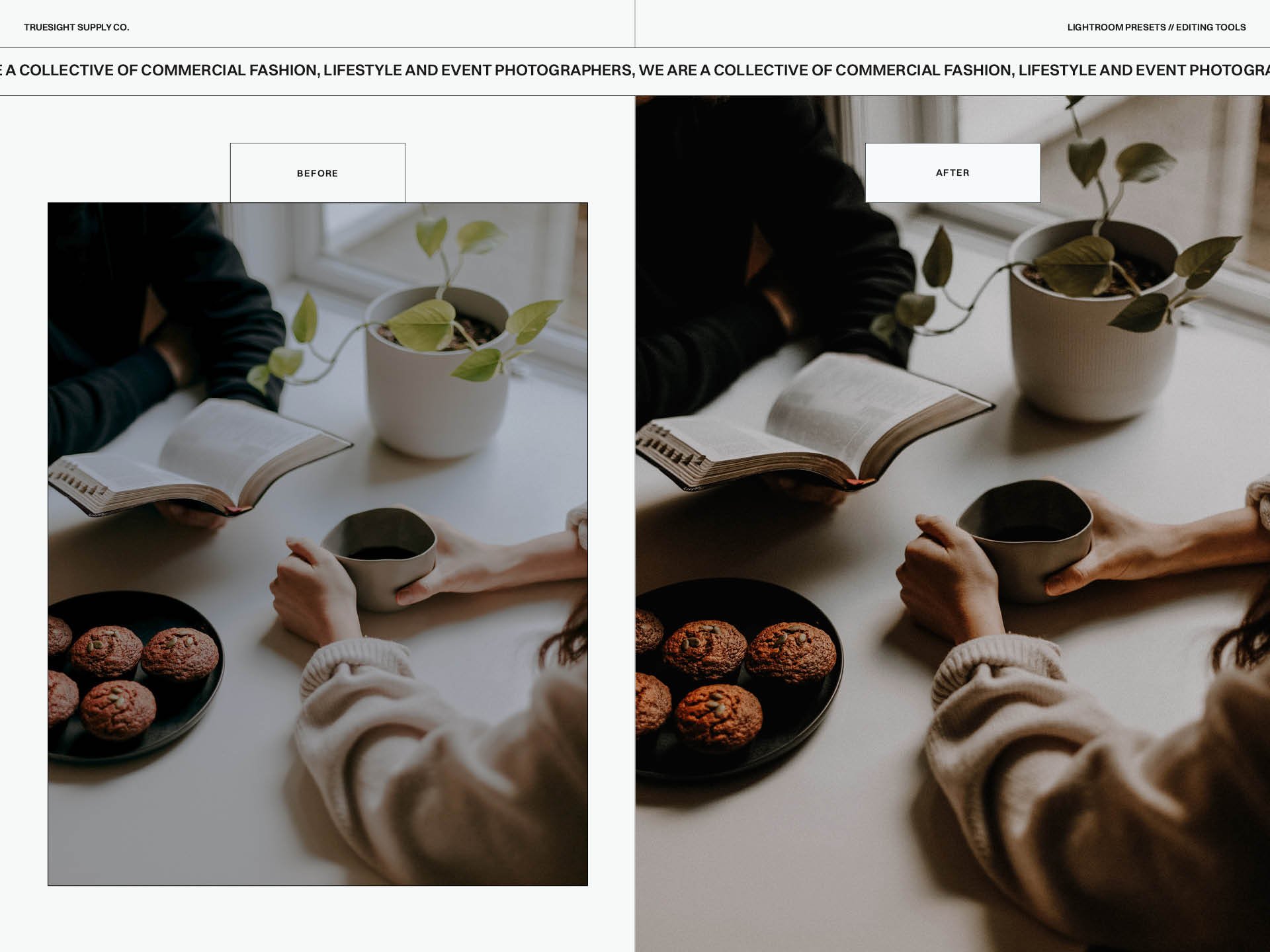Select the after photo panel icon

951,172
